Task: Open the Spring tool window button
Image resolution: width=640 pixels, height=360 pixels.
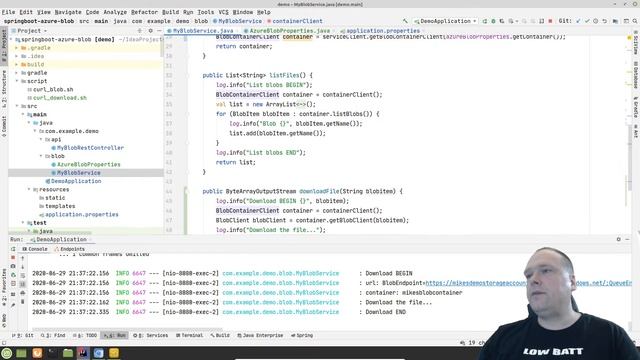Action: click(x=302, y=336)
